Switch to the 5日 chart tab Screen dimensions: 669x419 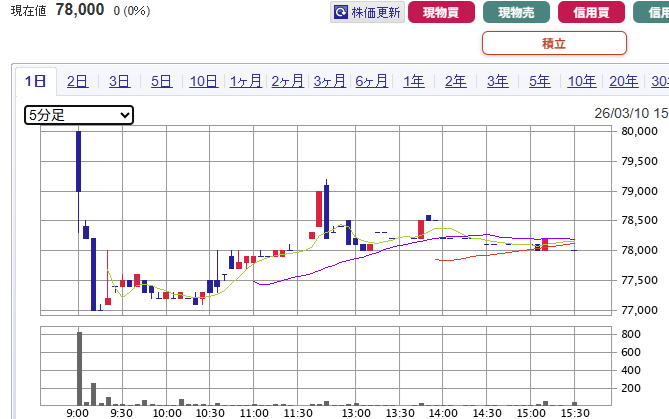pyautogui.click(x=161, y=82)
